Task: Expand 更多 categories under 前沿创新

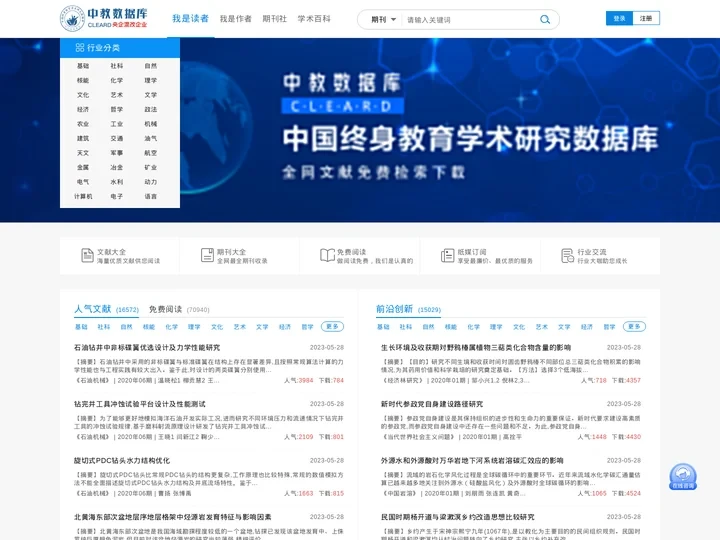Action: pos(634,326)
